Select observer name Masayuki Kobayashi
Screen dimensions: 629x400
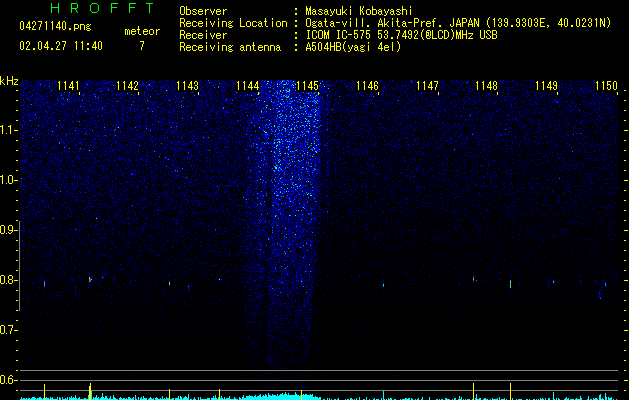[x=359, y=11]
